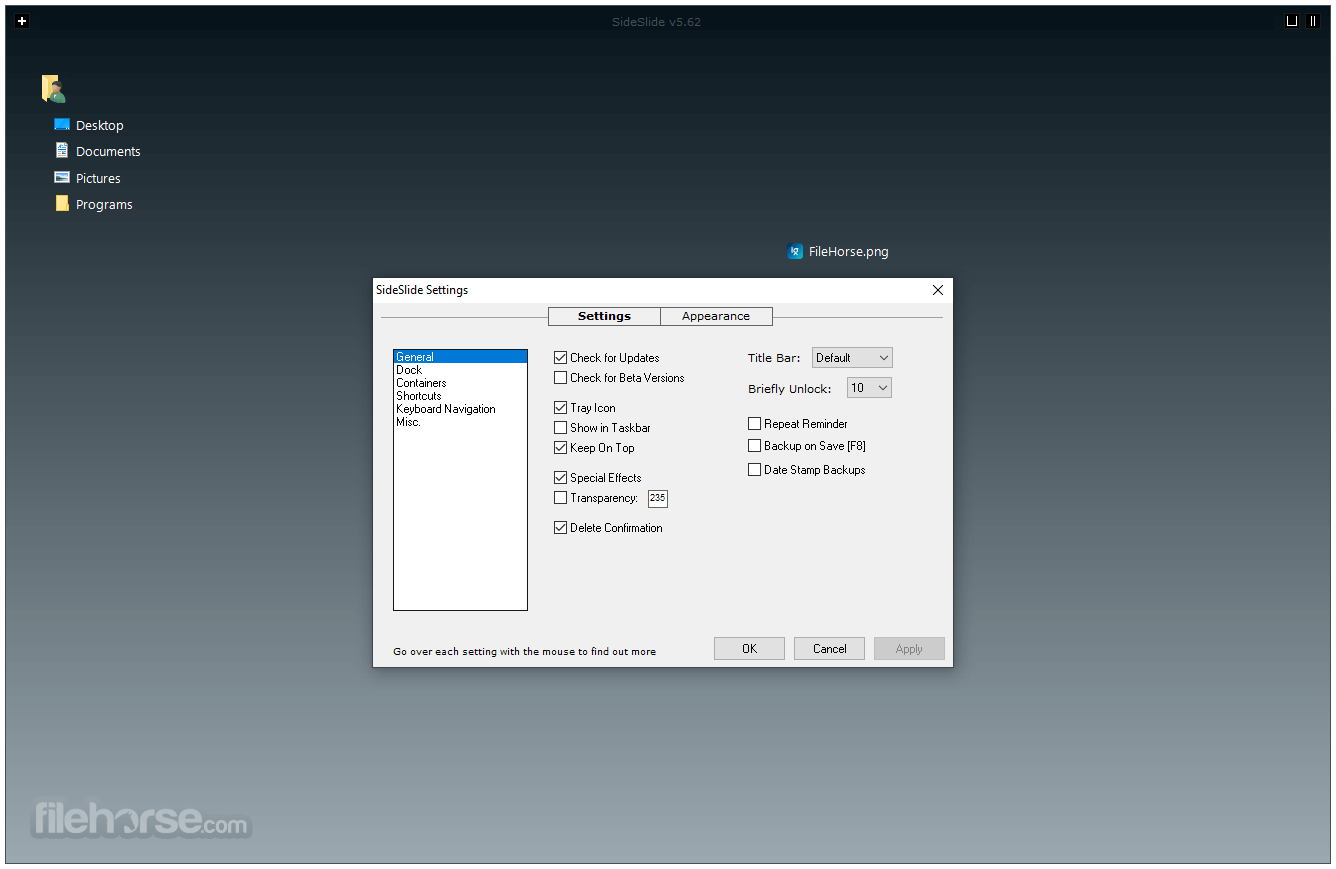Open the Pictures shortcut
Viewport: 1336px width, 869px height.
pyautogui.click(x=87, y=178)
